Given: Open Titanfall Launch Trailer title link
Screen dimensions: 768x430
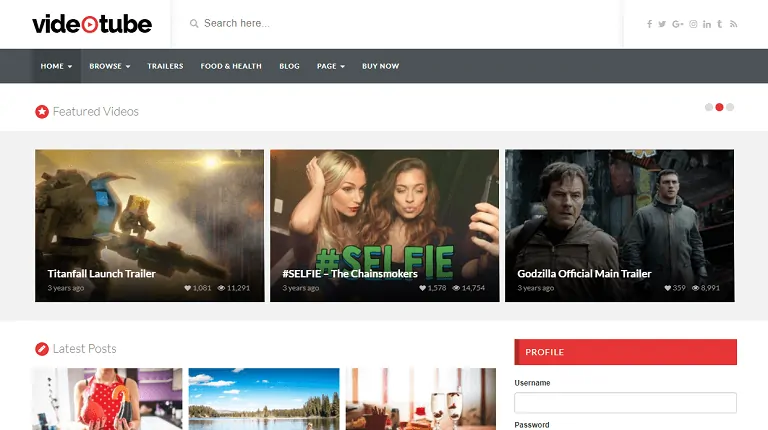Looking at the screenshot, I should click(101, 274).
